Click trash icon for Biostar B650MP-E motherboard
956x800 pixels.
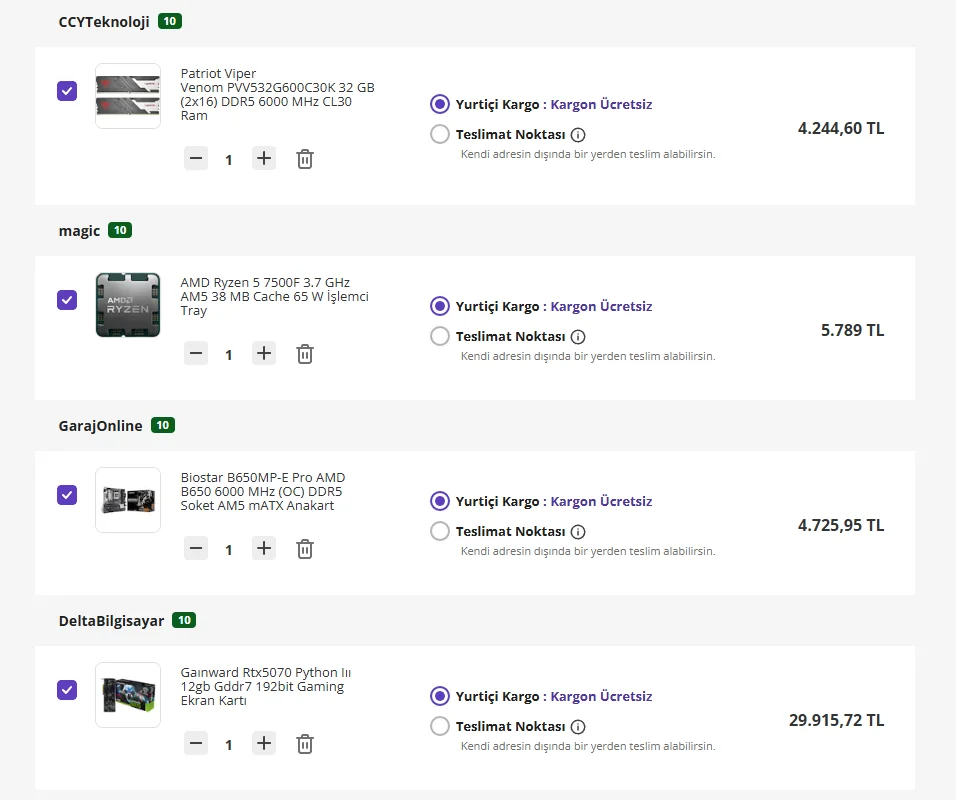tap(305, 549)
